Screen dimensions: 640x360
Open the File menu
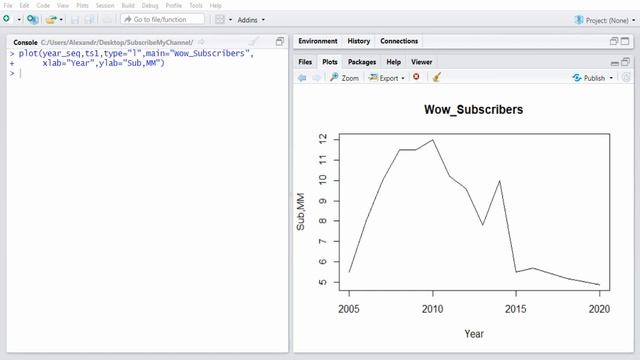[x=8, y=5]
